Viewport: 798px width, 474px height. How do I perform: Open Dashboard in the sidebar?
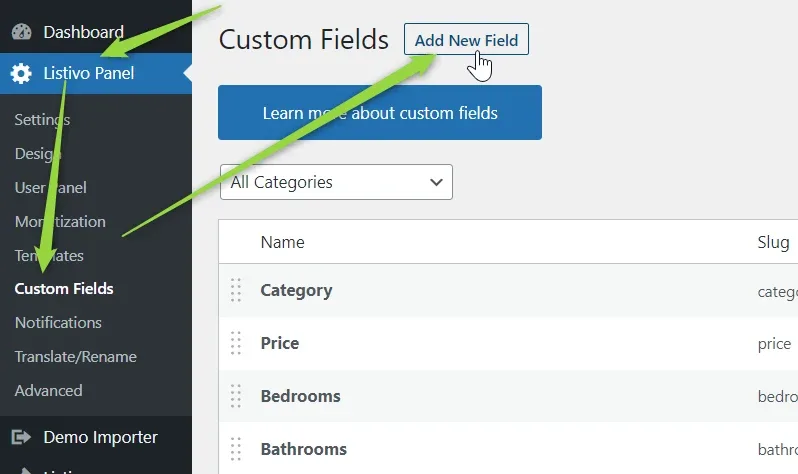click(83, 32)
